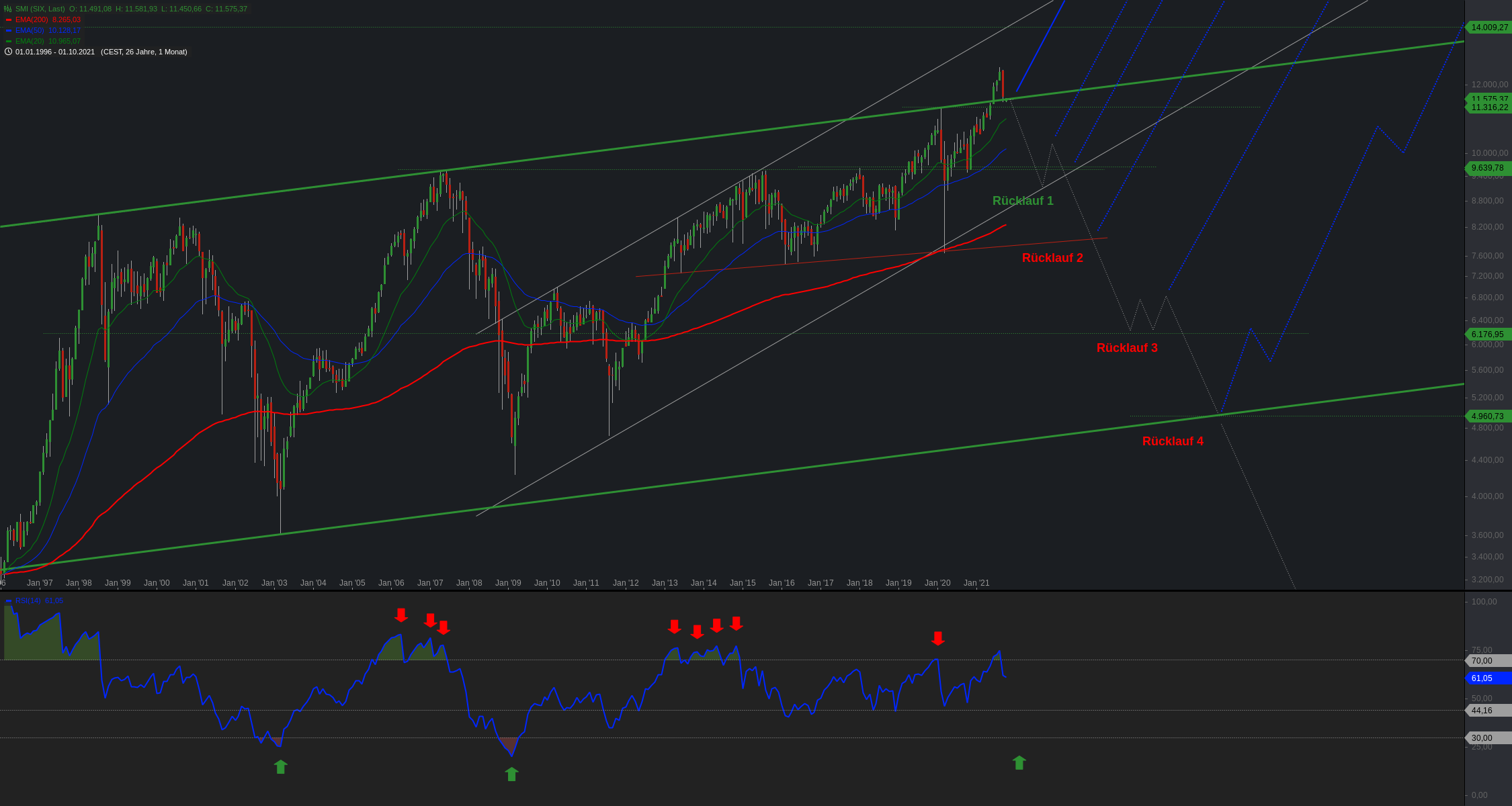
Task: Click the green EMA(20) color marker
Action: pyautogui.click(x=9, y=41)
